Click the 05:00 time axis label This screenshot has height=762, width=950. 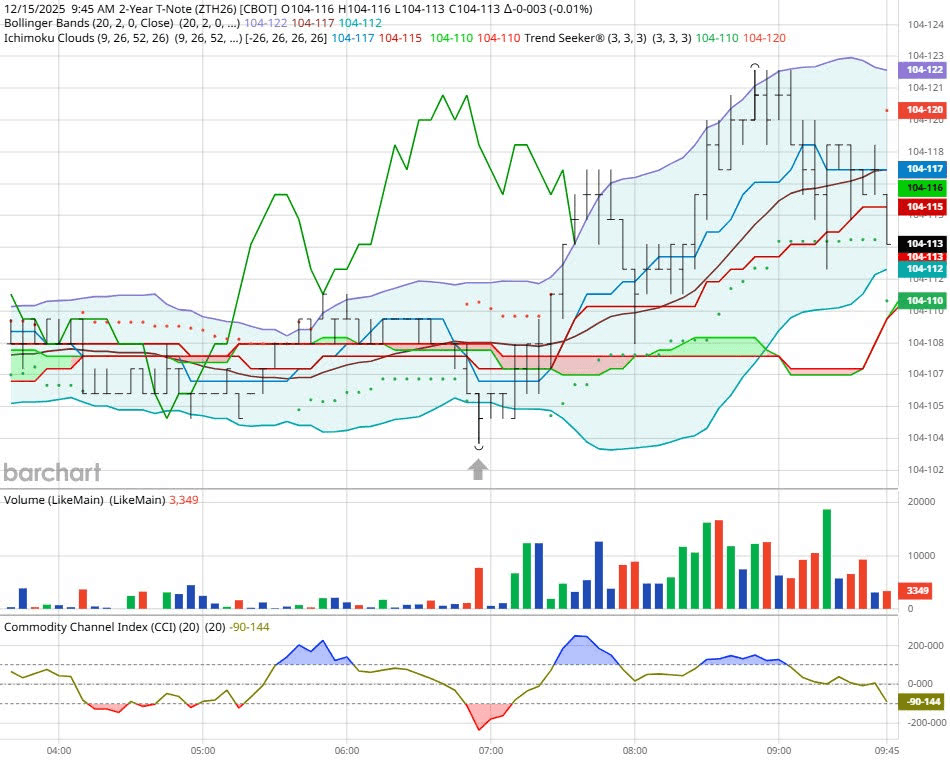tap(202, 750)
